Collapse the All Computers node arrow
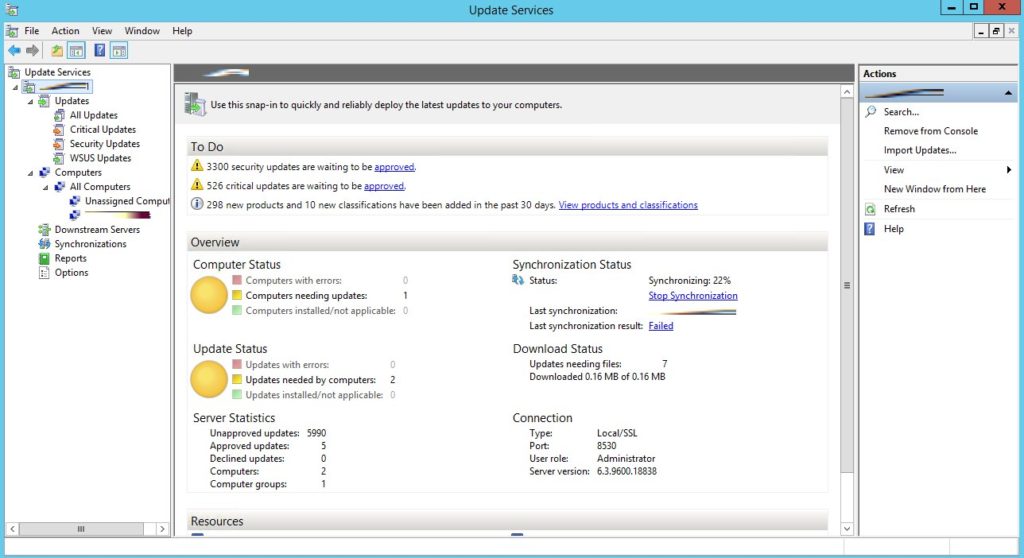 45,187
